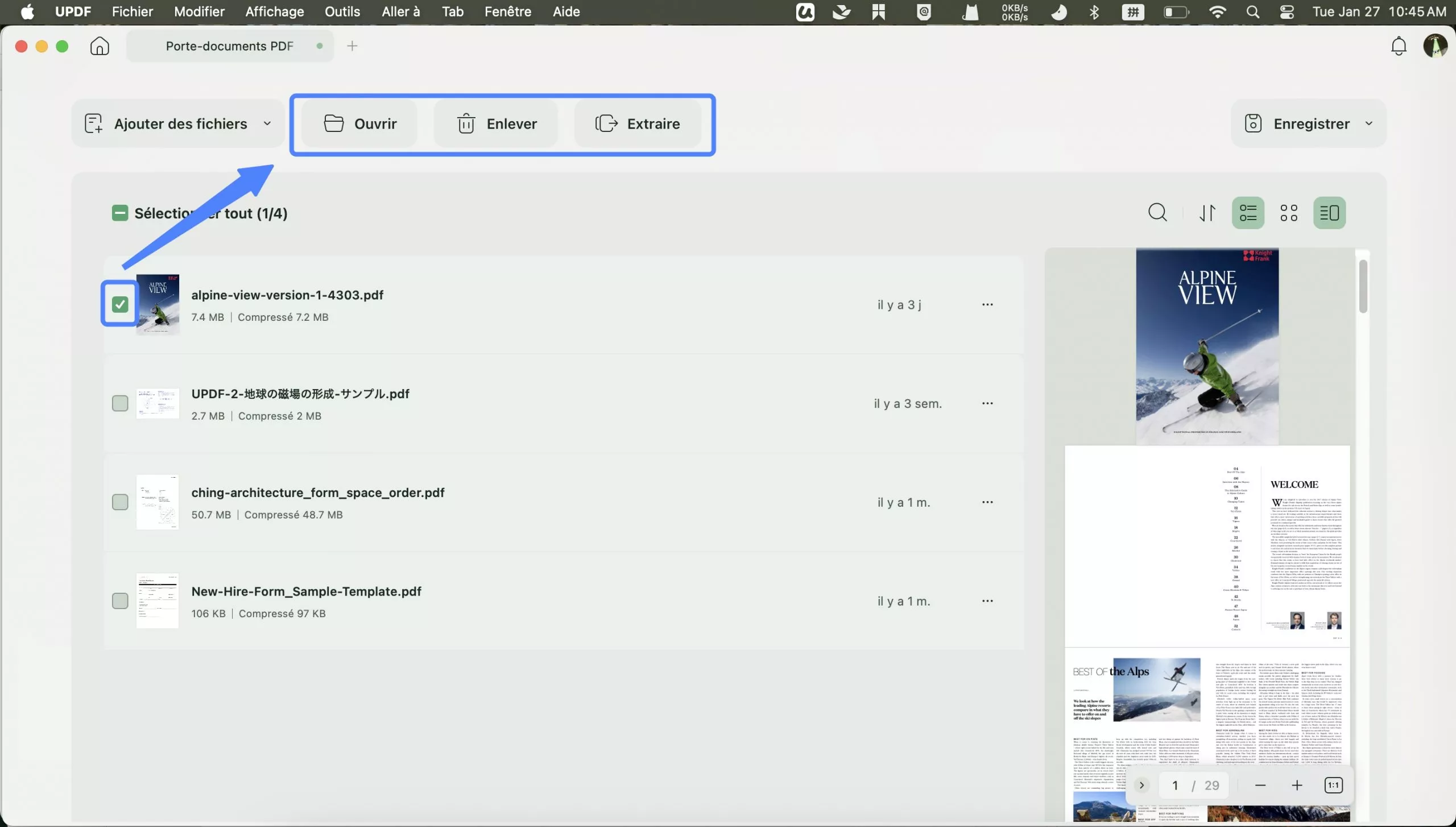Open the Outils menu
Viewport: 1456px width, 827px height.
(342, 12)
